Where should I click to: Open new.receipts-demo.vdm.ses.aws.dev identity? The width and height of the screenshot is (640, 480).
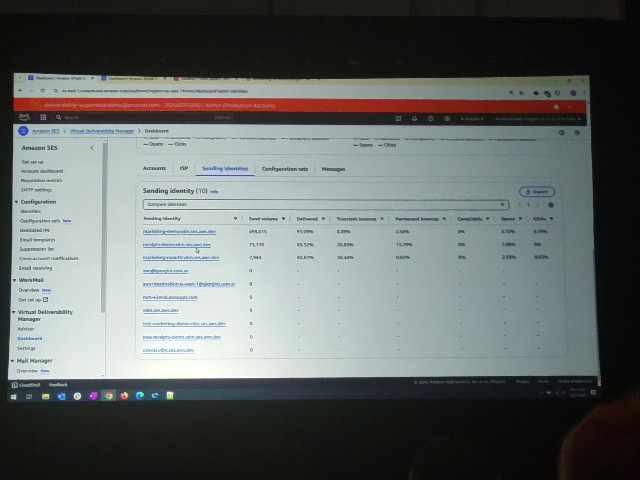(182, 337)
